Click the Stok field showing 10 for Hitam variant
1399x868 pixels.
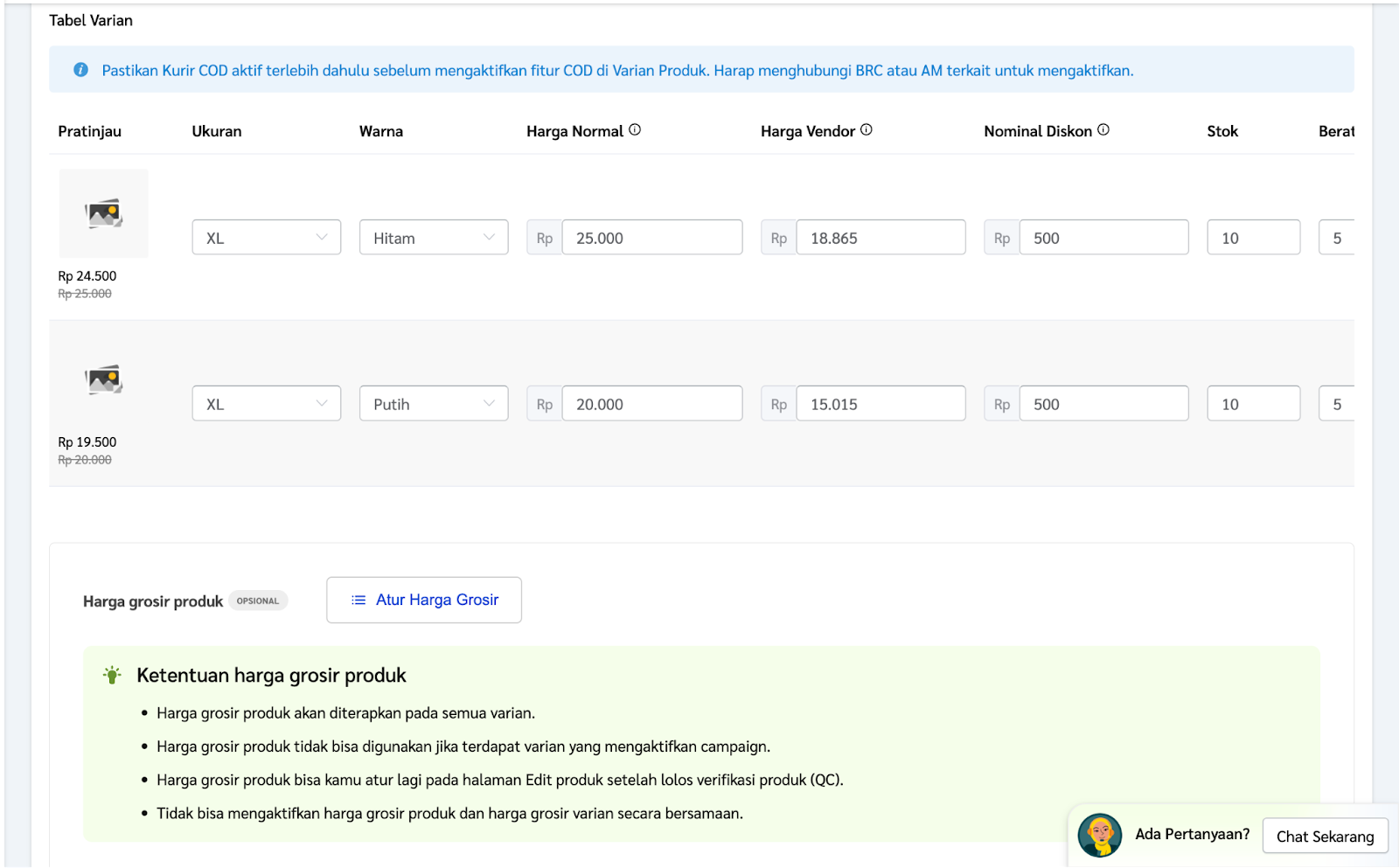point(1253,237)
